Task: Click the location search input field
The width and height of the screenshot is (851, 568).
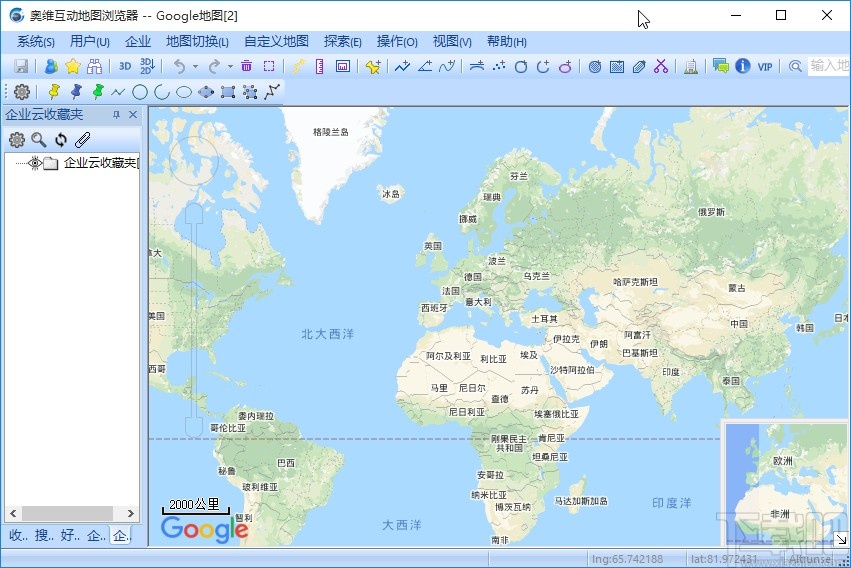Action: tap(828, 67)
